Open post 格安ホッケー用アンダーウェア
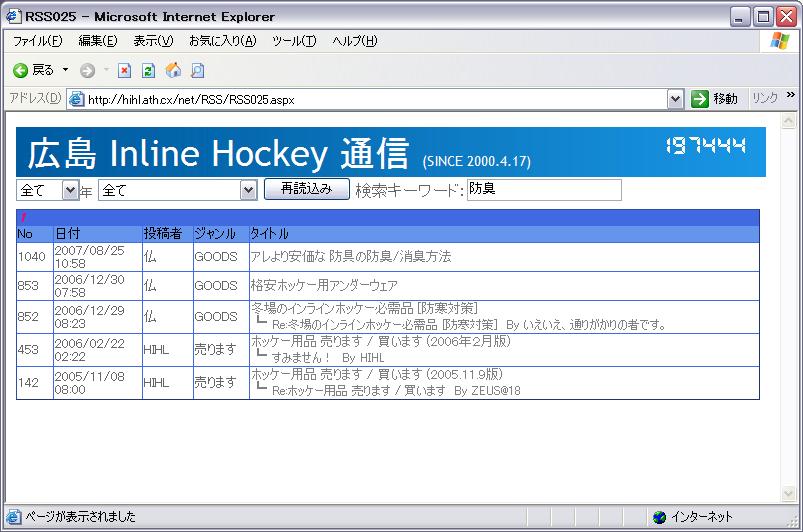Screen dimensions: 803x532 coord(324,286)
